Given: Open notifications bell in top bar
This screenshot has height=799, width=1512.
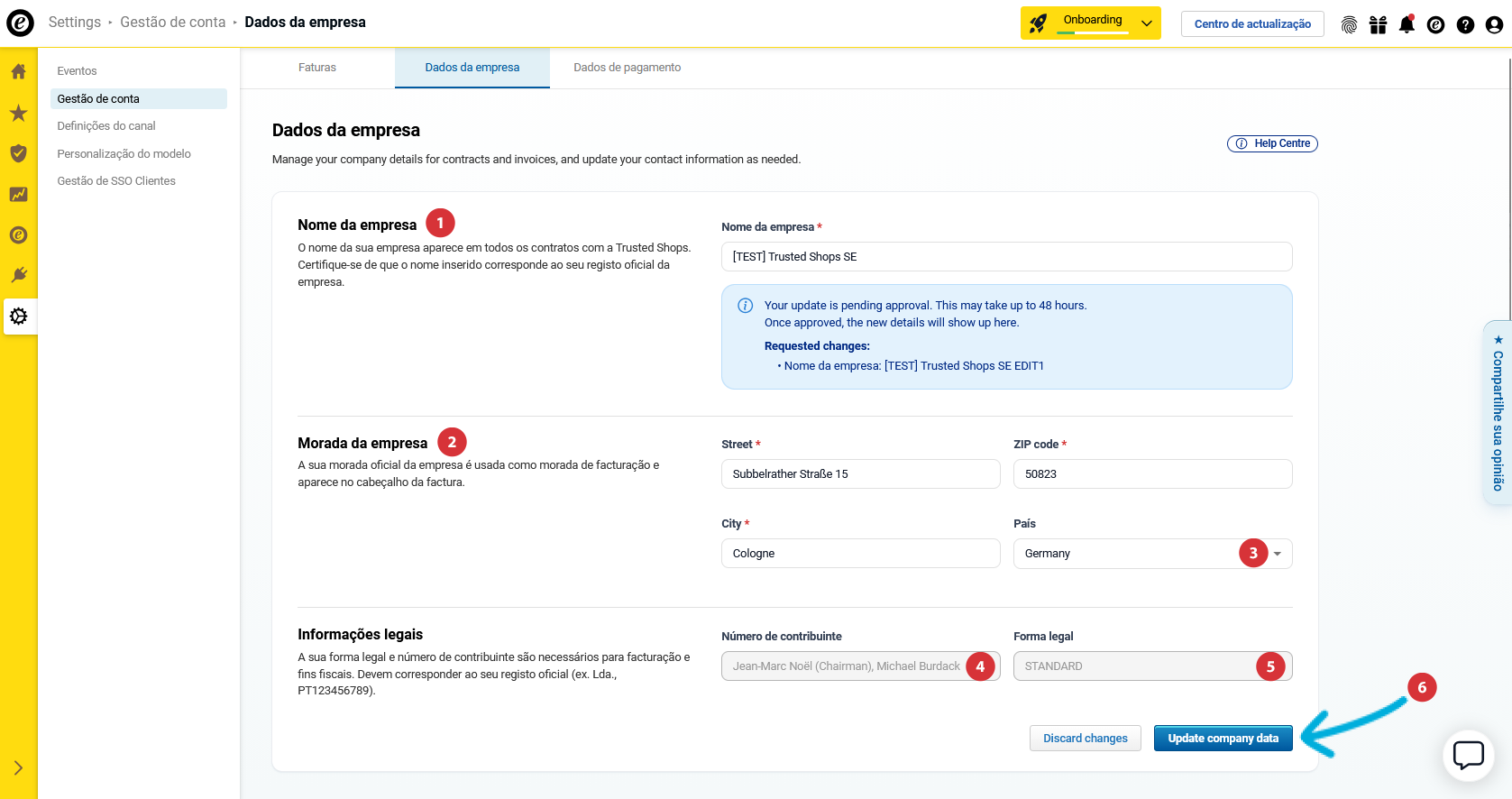Looking at the screenshot, I should tap(1407, 24).
